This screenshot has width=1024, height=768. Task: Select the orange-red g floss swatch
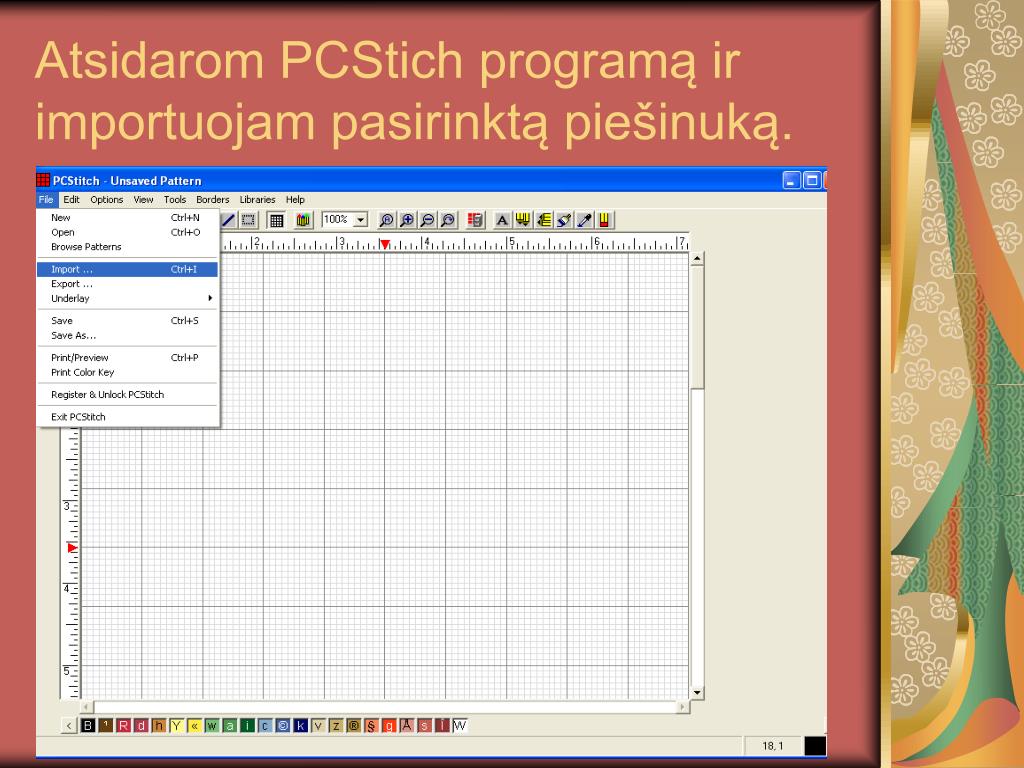point(389,726)
